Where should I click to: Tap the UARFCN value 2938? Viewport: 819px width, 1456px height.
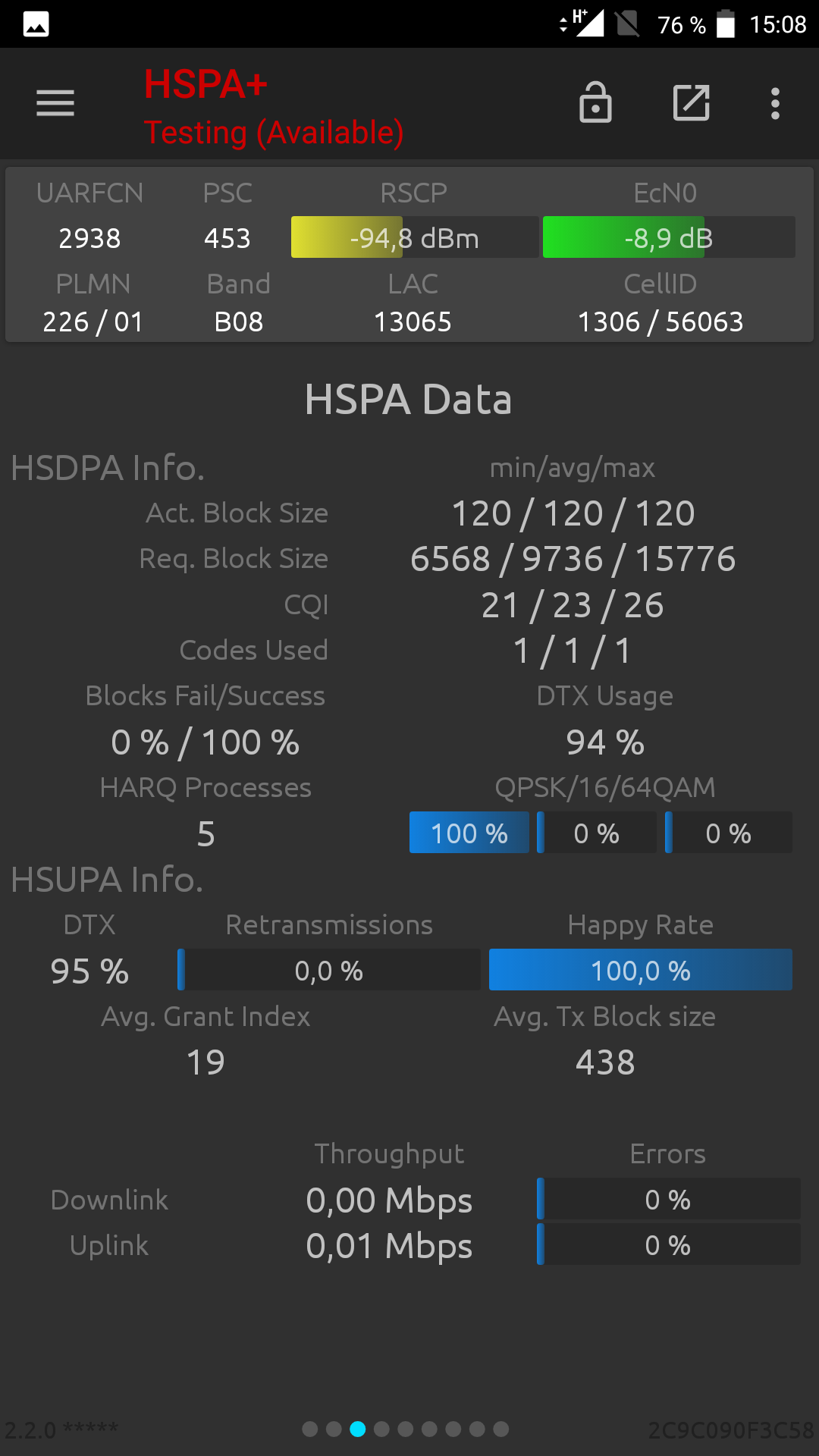click(89, 238)
